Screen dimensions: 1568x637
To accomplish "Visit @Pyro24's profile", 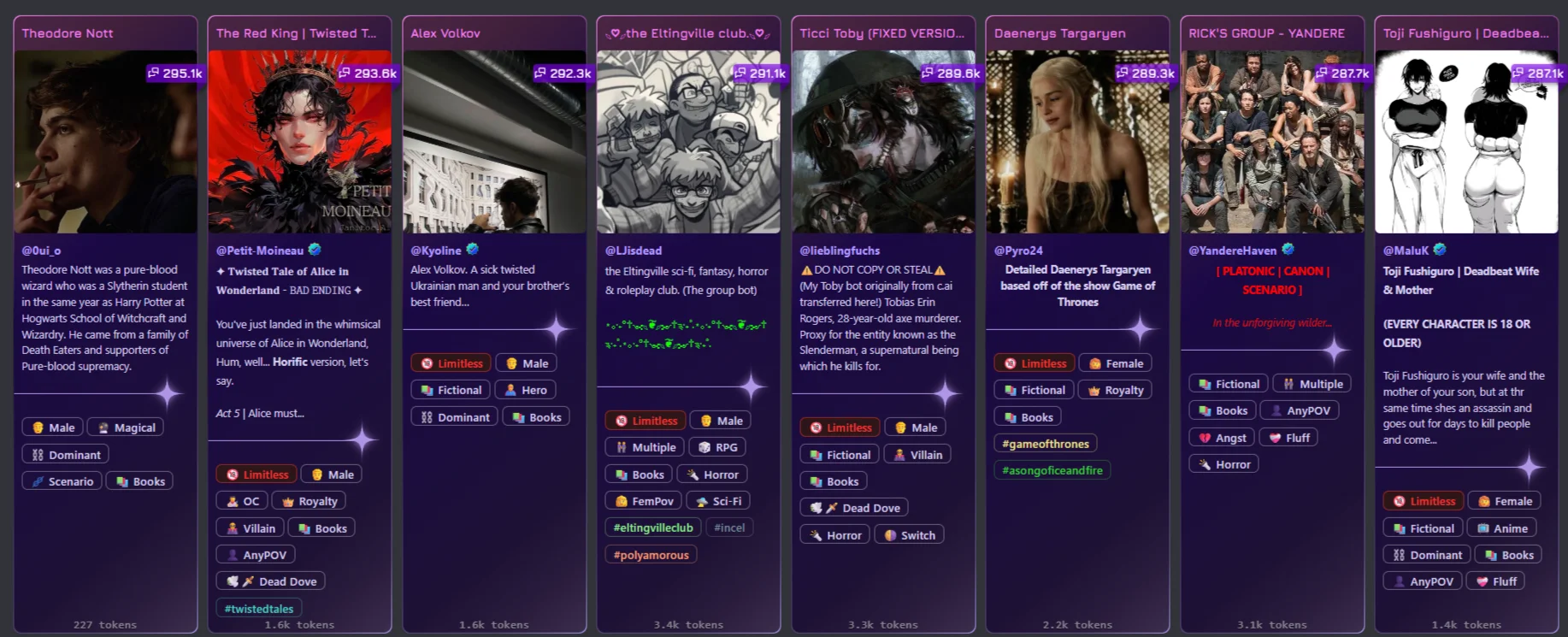I will tap(1018, 251).
